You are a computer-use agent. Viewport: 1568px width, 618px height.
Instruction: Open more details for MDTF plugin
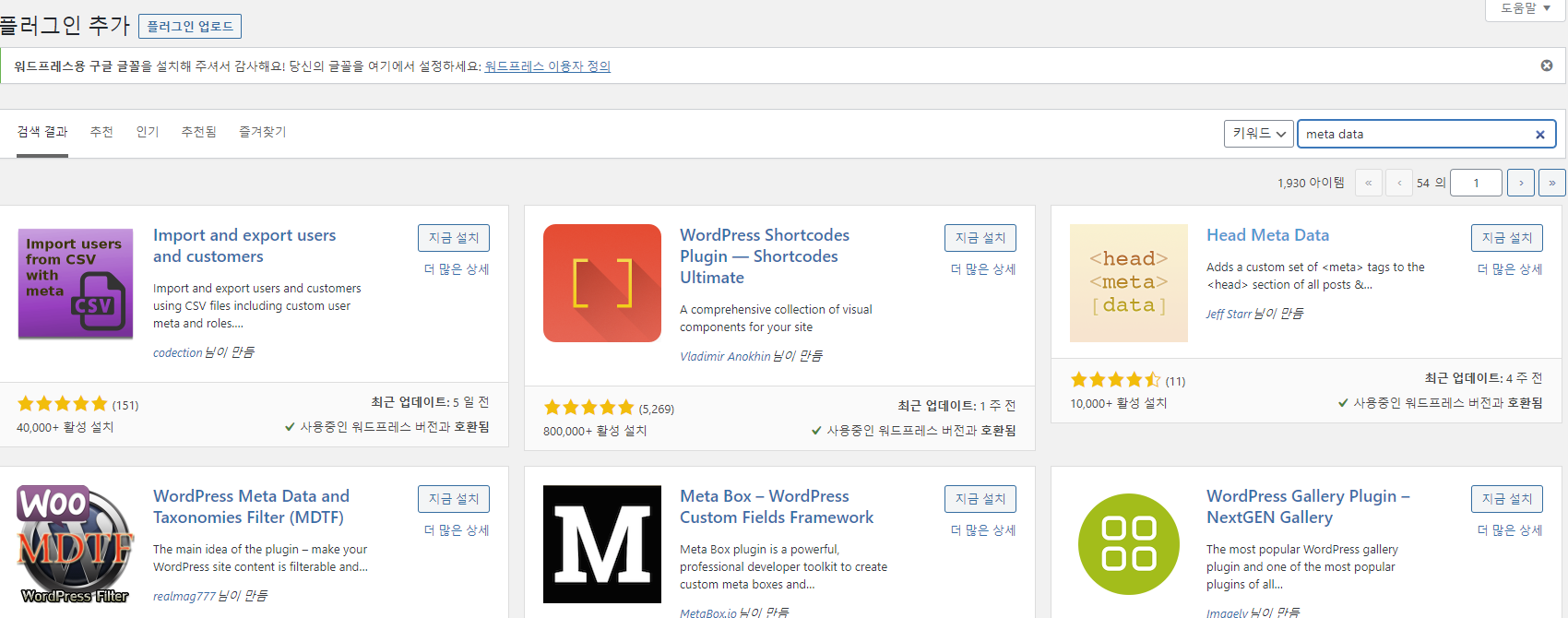click(457, 530)
